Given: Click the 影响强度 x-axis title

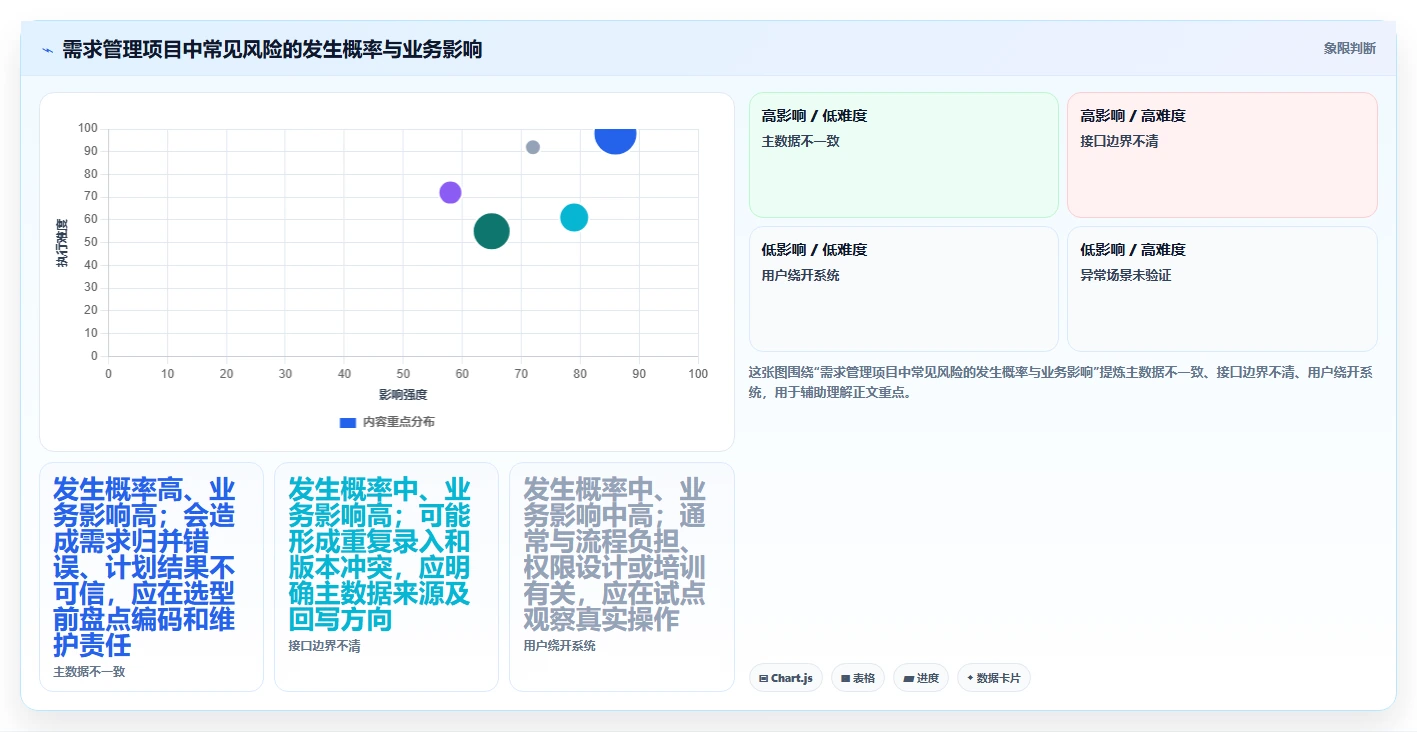Looking at the screenshot, I should point(403,395).
